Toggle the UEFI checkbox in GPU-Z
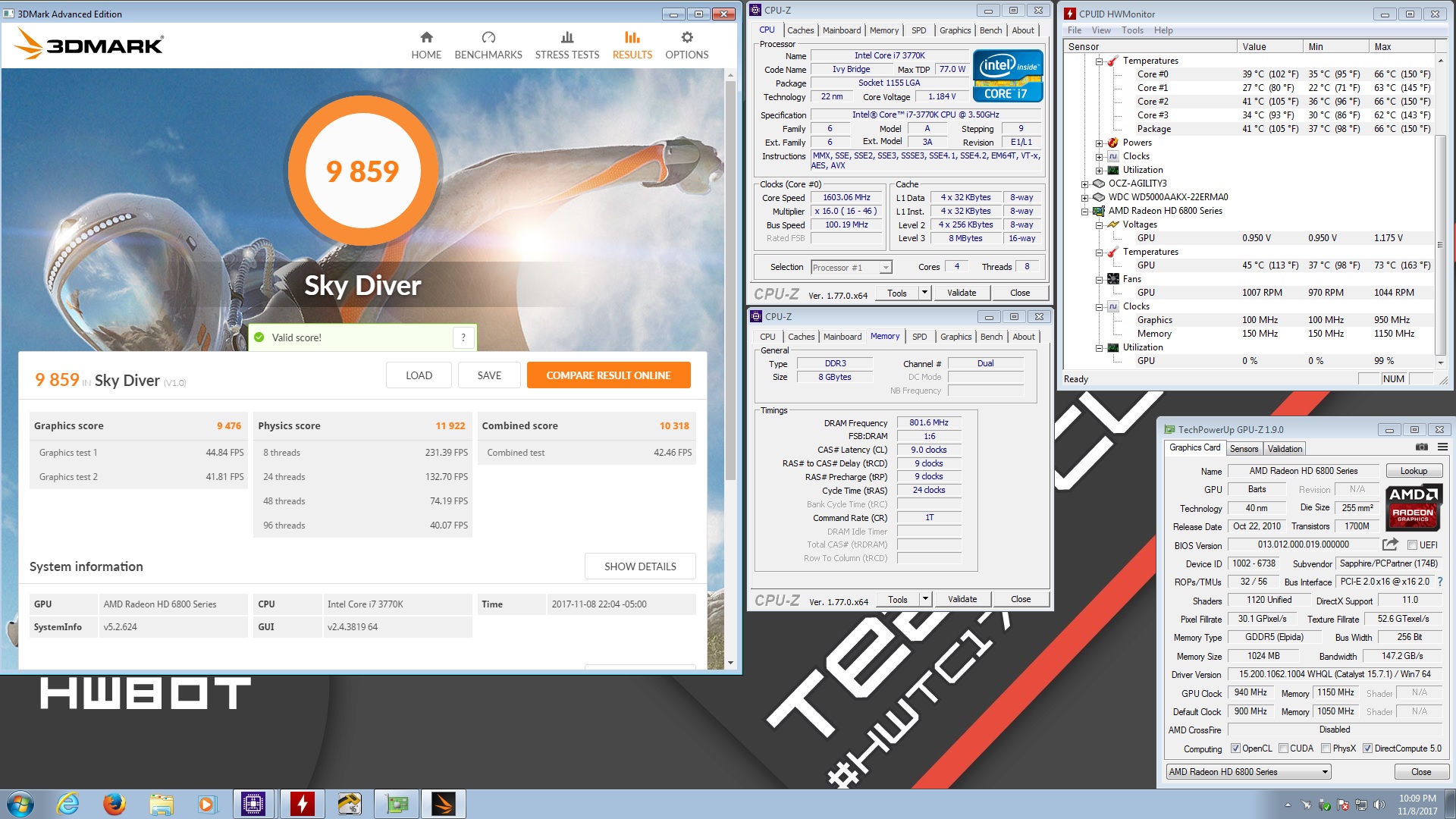The width and height of the screenshot is (1456, 819). pyautogui.click(x=1412, y=545)
